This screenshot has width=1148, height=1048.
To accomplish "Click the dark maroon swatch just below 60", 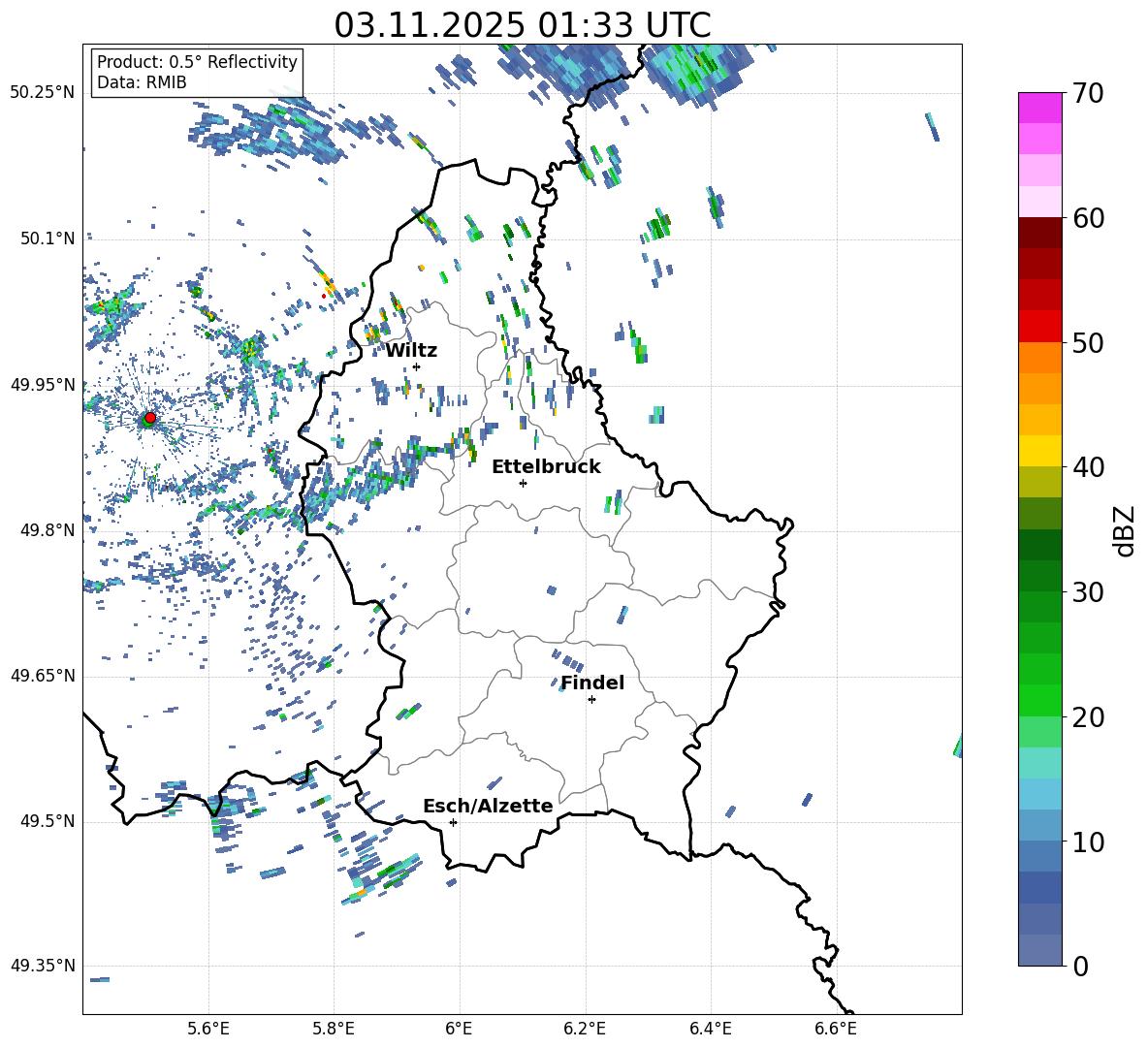I will coord(1040,233).
